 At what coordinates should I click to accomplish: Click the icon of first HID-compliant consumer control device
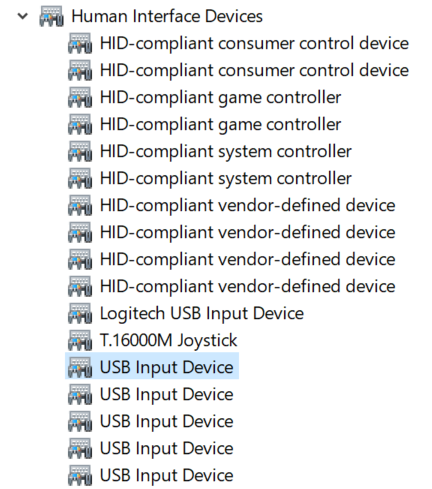(80, 43)
